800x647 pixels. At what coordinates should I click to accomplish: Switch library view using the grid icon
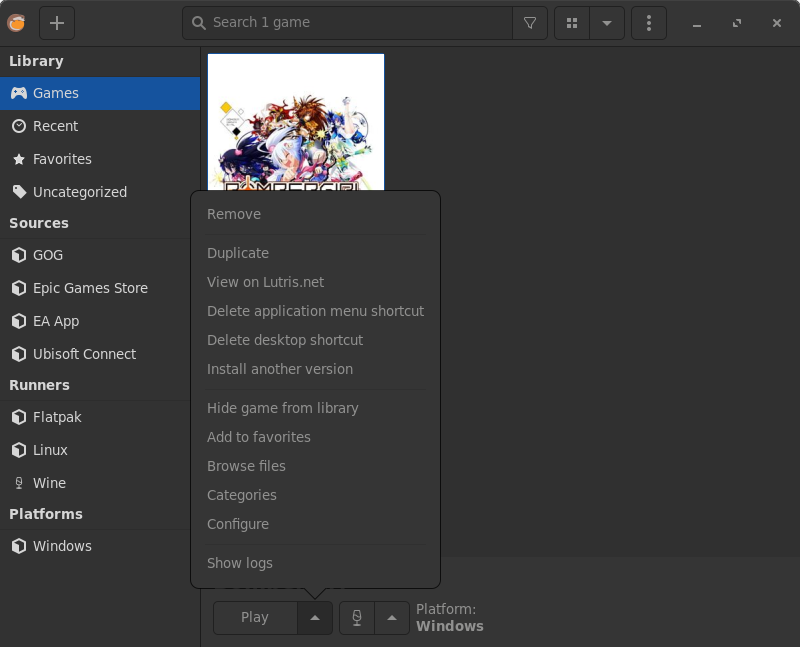coord(571,22)
